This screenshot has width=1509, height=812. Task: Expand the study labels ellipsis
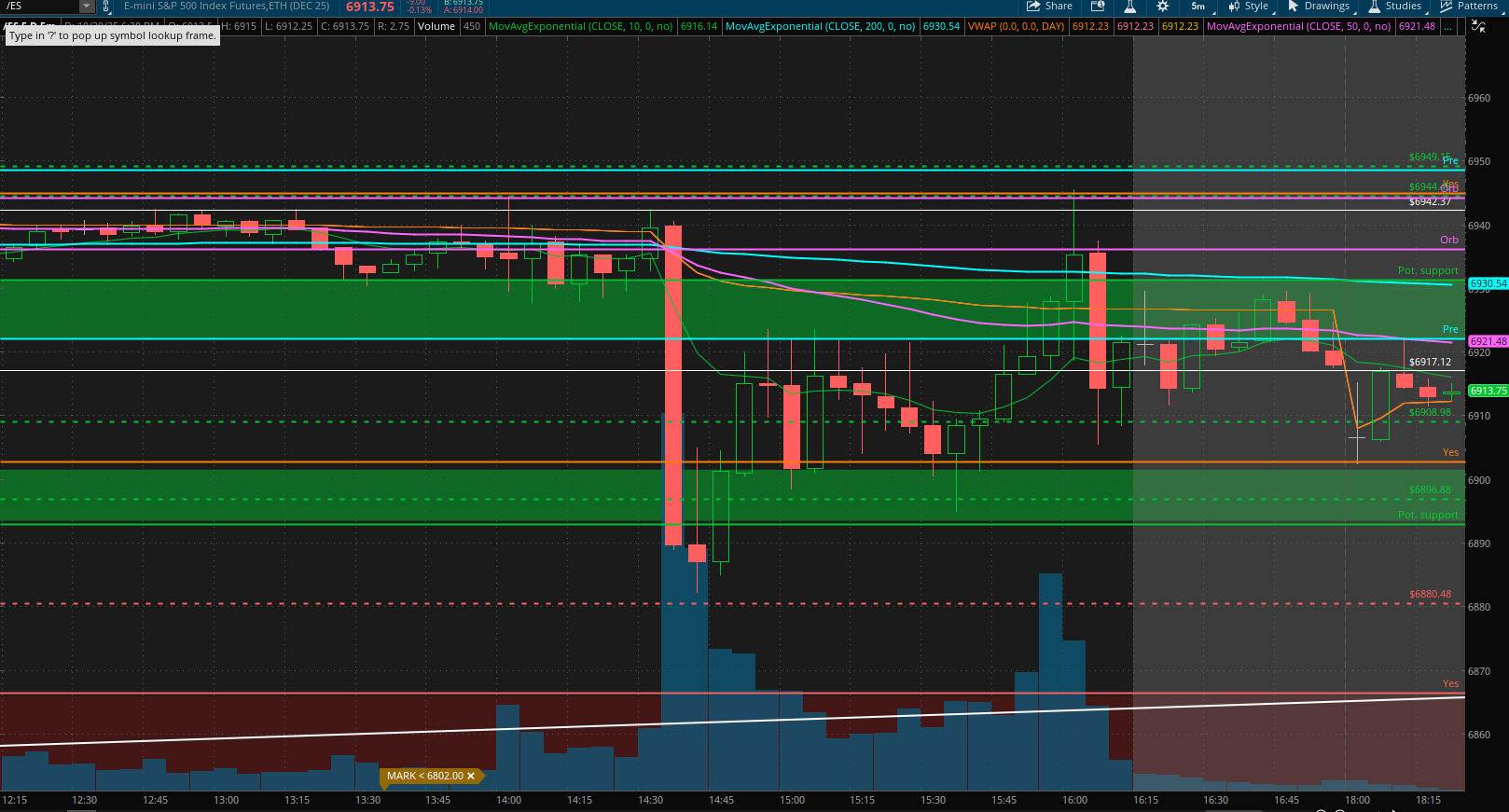point(1447,26)
